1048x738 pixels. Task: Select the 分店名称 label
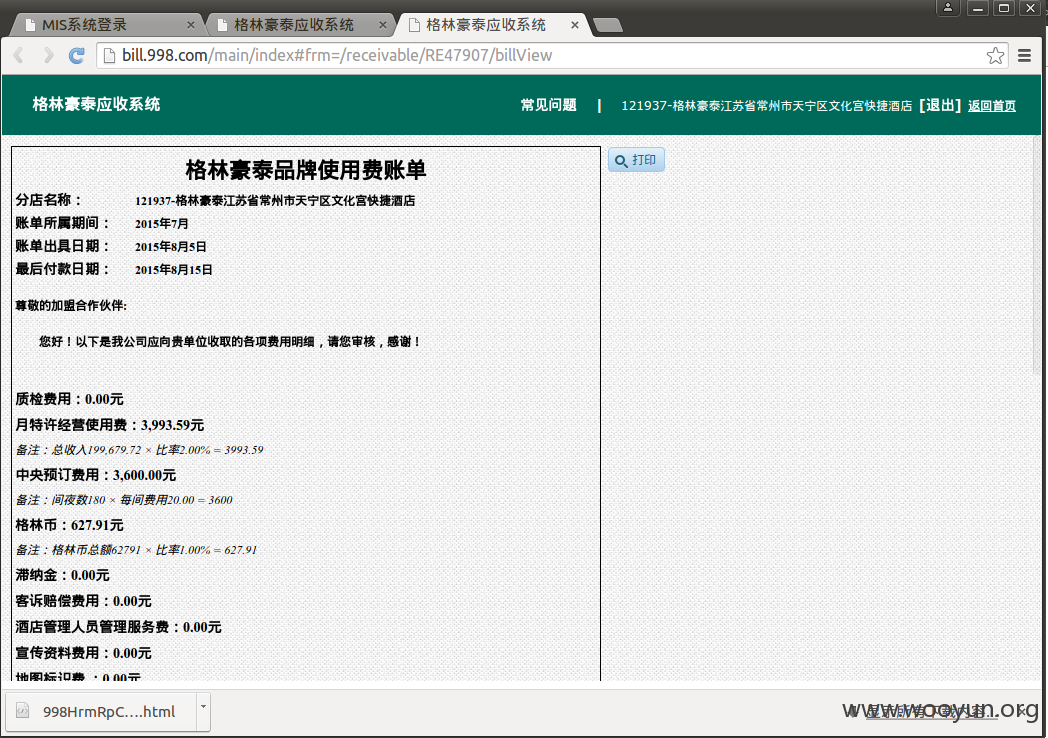[49, 200]
